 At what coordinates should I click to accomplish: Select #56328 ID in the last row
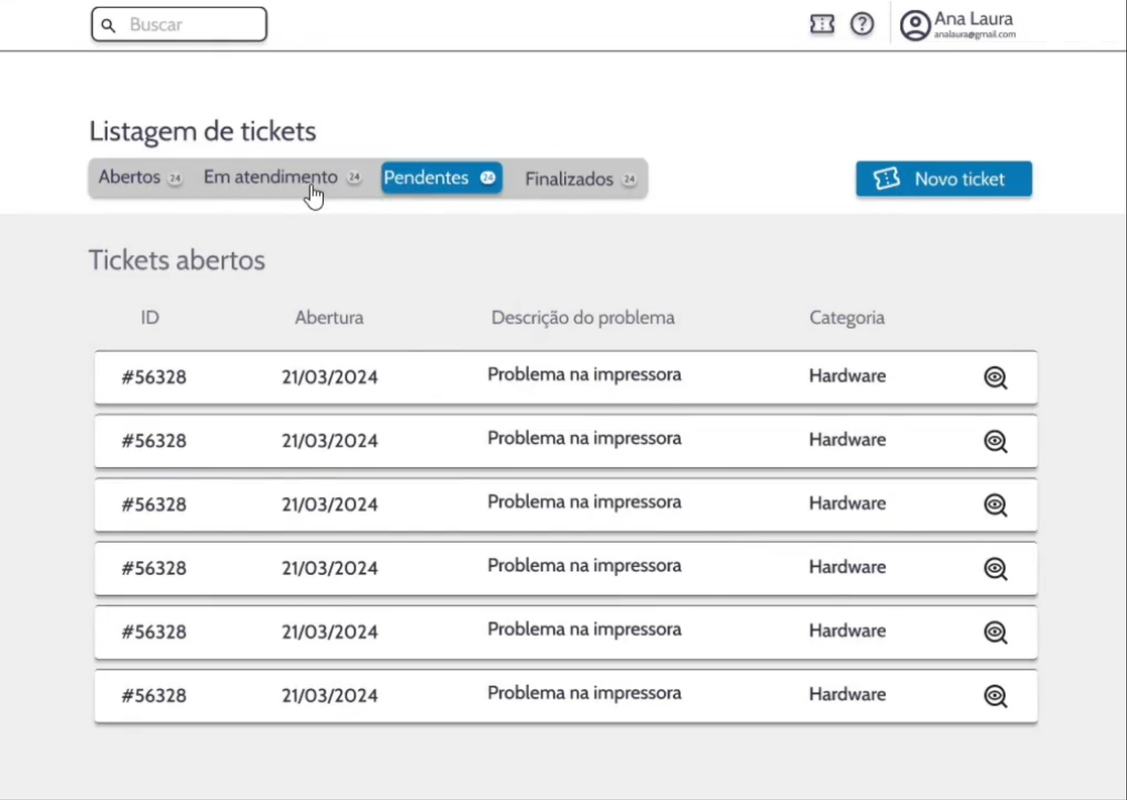154,696
